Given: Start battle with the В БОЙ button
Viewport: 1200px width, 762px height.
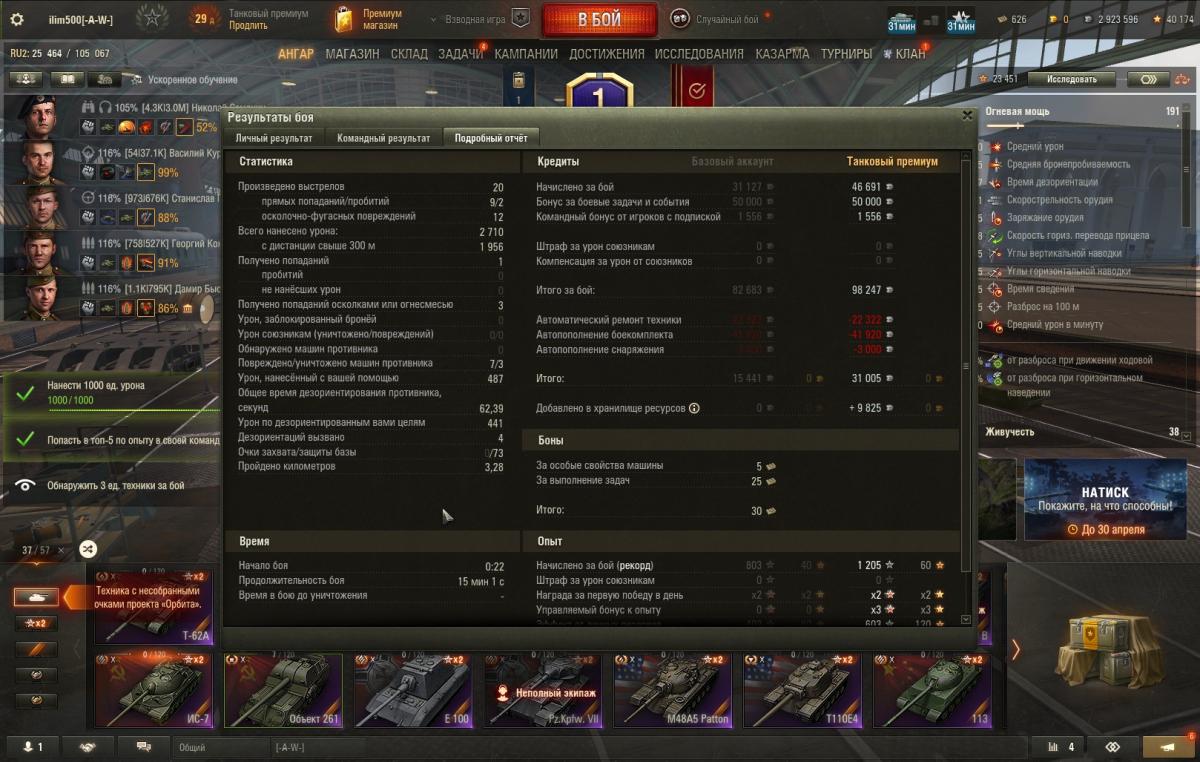Looking at the screenshot, I should tap(599, 19).
